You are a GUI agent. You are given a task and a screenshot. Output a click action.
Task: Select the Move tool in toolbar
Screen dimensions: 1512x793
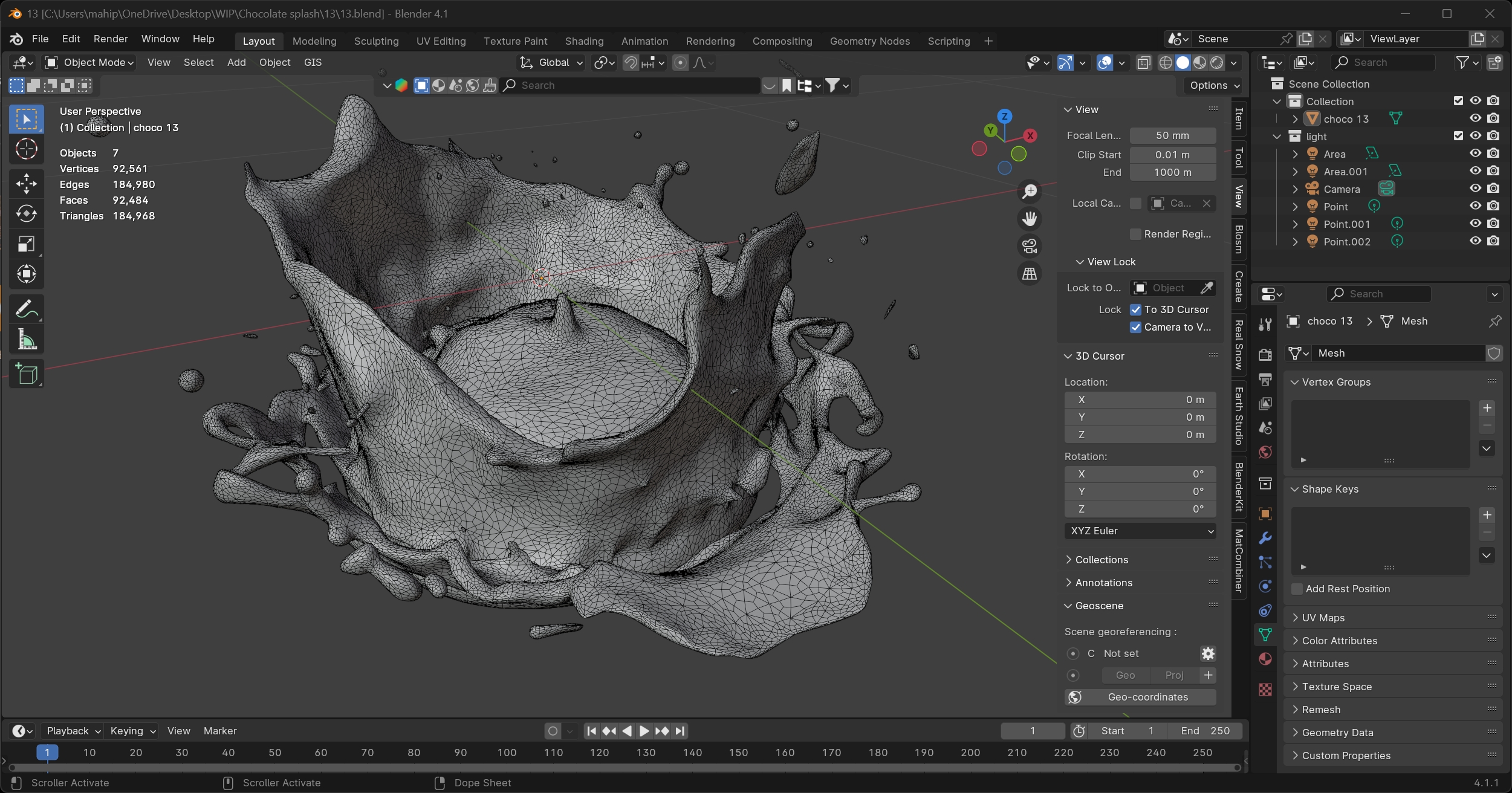(x=26, y=184)
